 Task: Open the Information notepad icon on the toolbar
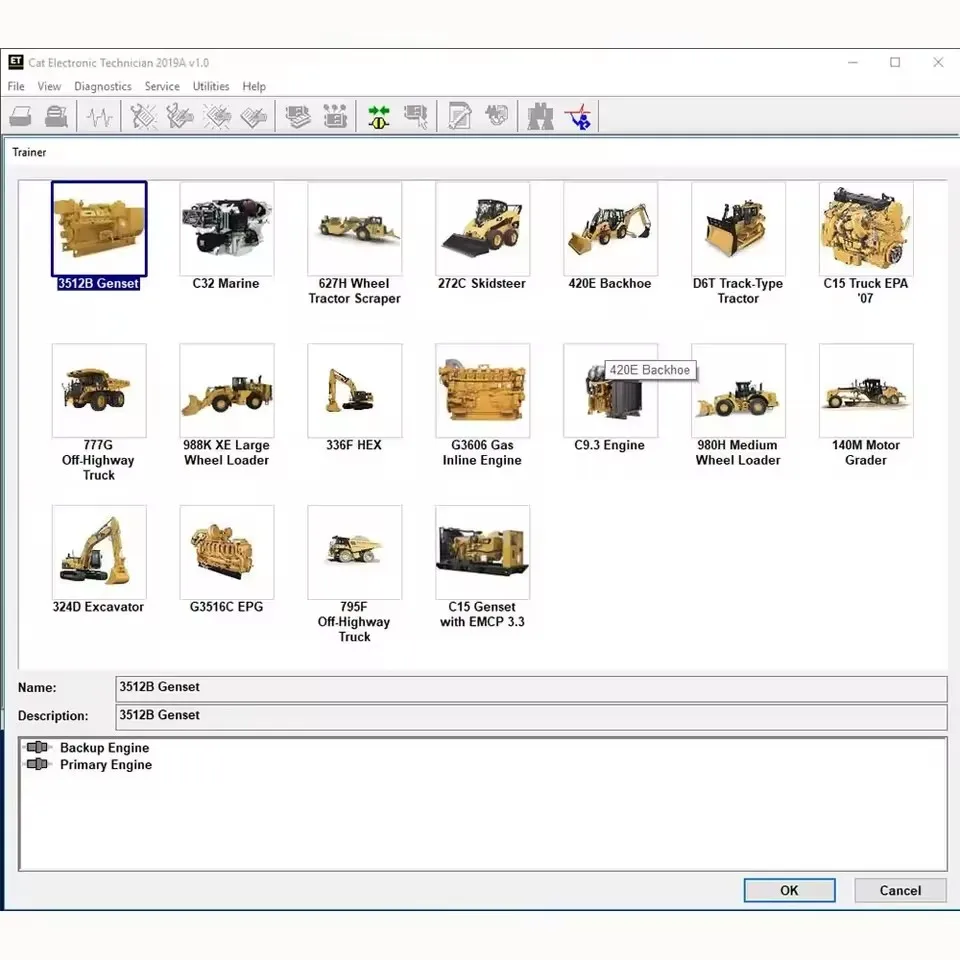[x=459, y=116]
